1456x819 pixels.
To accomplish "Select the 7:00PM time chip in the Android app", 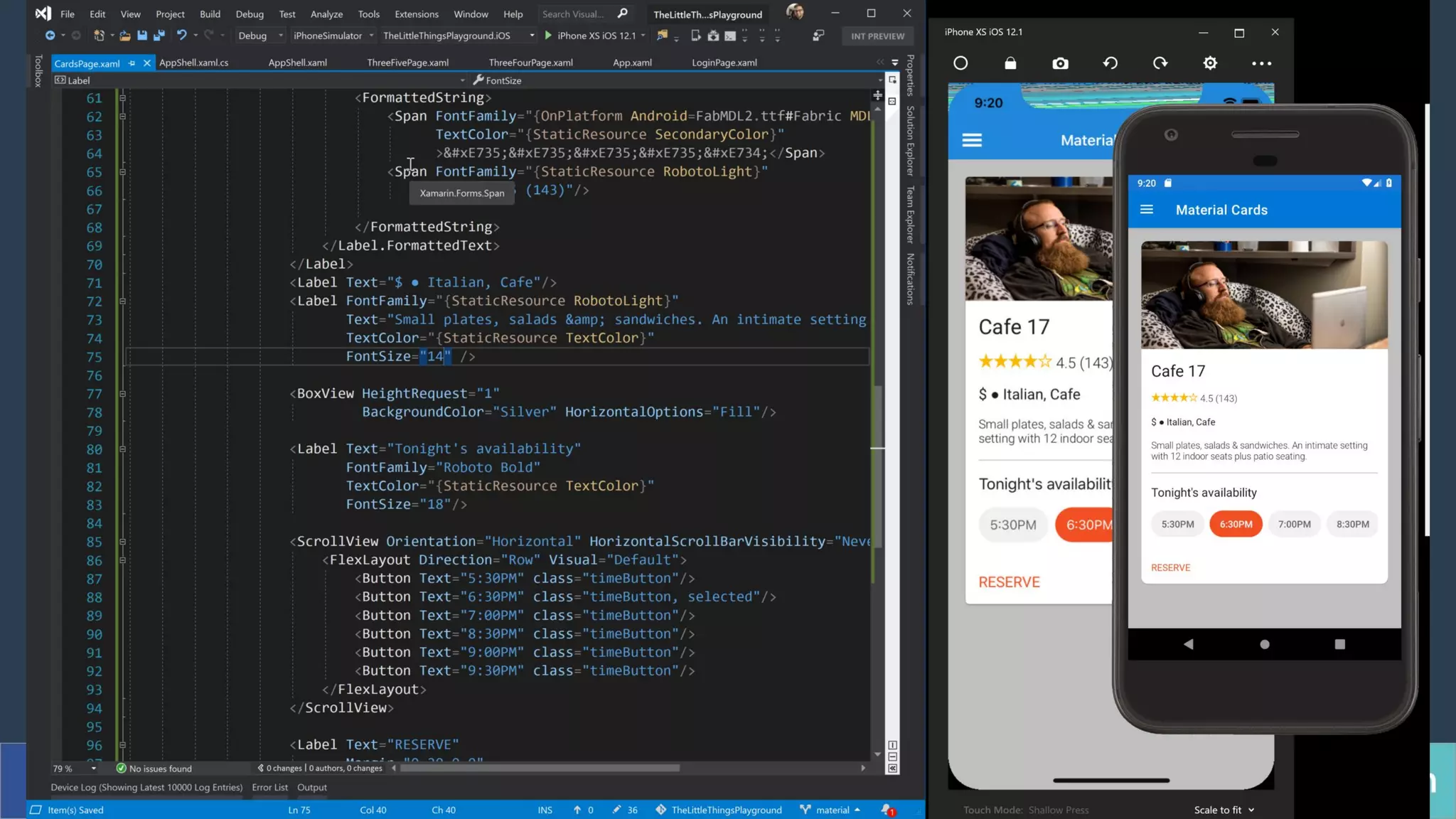I will tap(1294, 524).
